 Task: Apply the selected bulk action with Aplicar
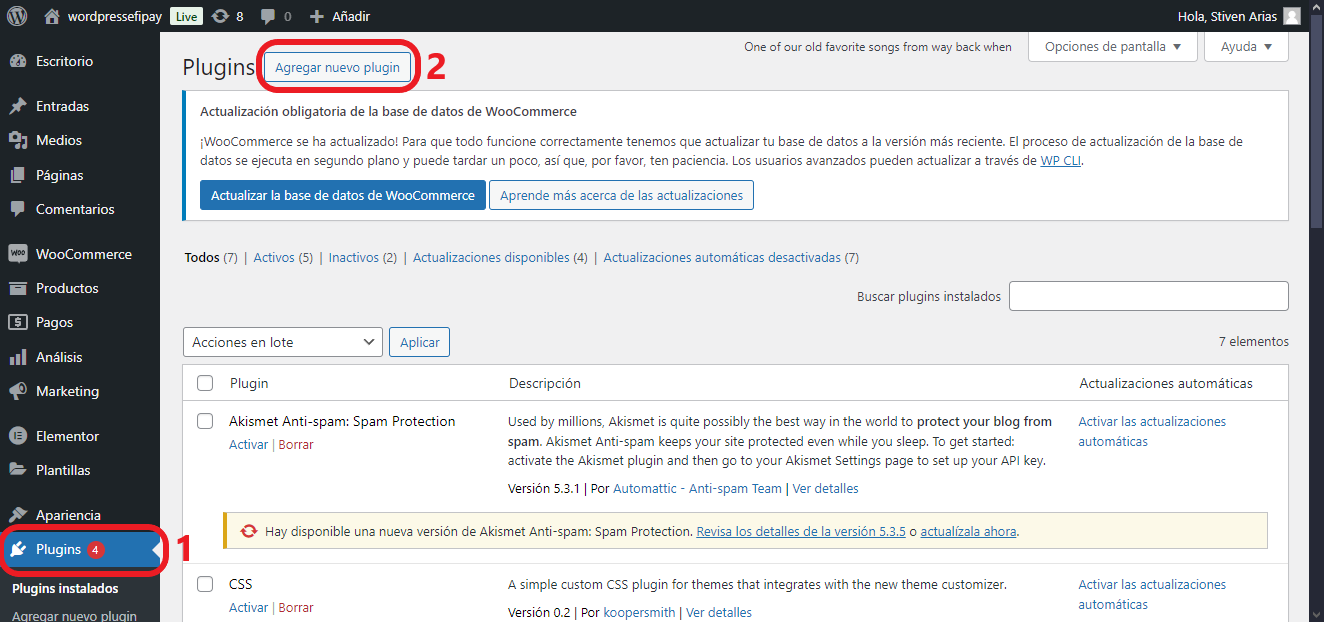click(x=420, y=342)
